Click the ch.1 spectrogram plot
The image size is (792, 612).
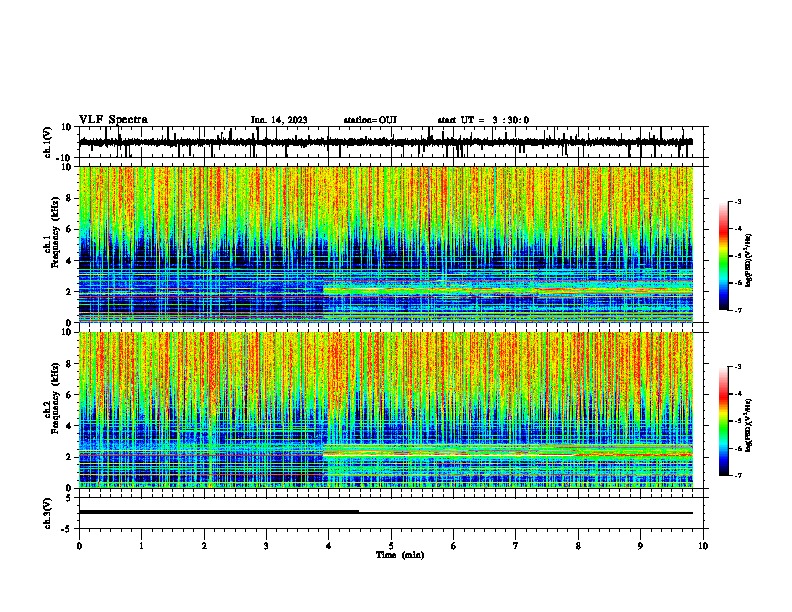385,244
